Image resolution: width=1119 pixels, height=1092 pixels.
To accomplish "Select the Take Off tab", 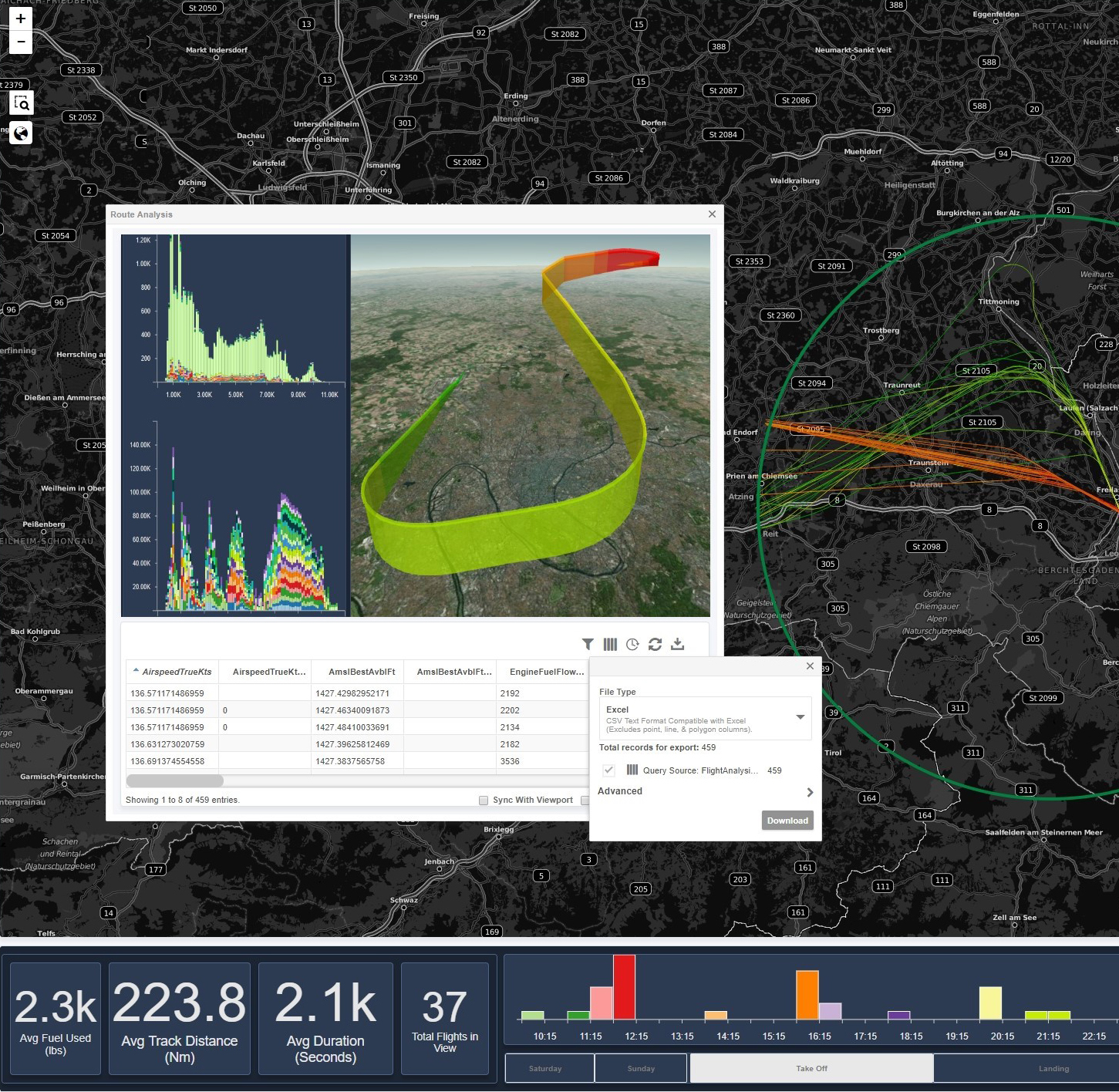I will click(811, 1069).
